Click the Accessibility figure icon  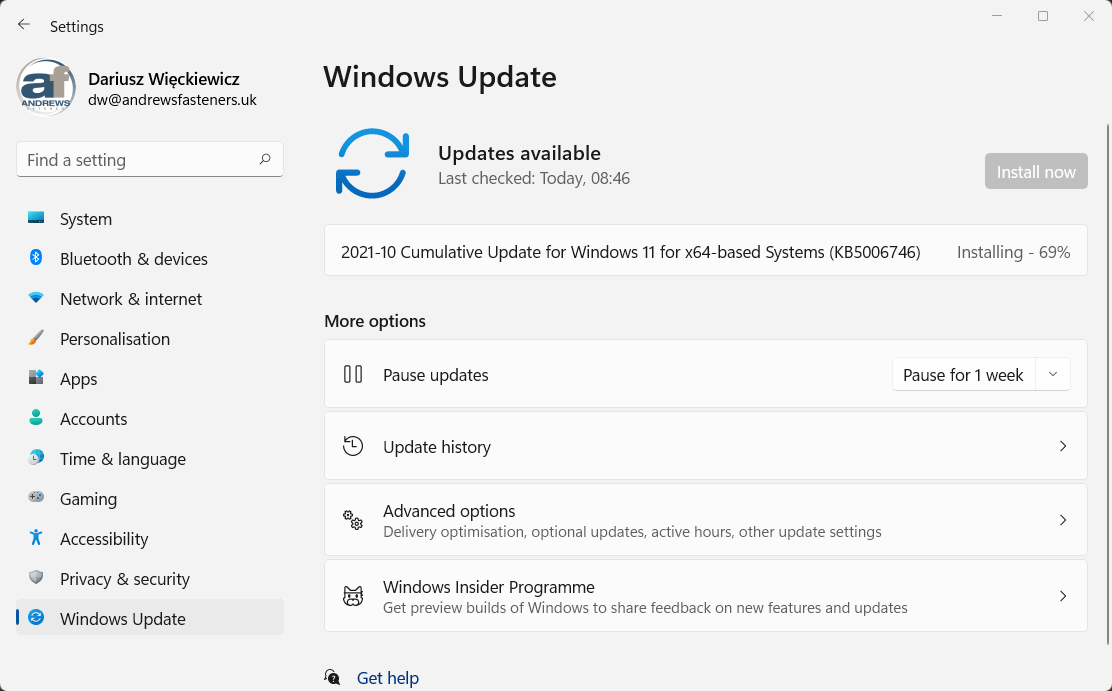36,538
